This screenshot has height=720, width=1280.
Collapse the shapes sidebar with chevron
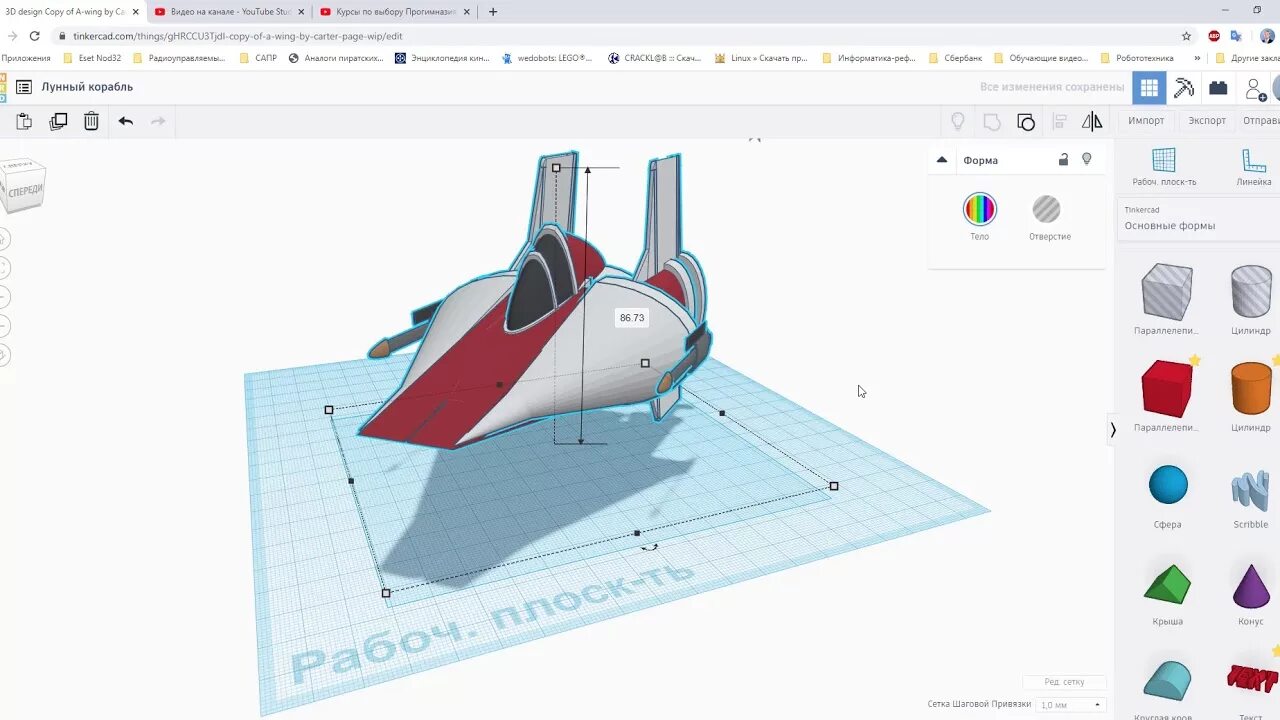(1112, 430)
